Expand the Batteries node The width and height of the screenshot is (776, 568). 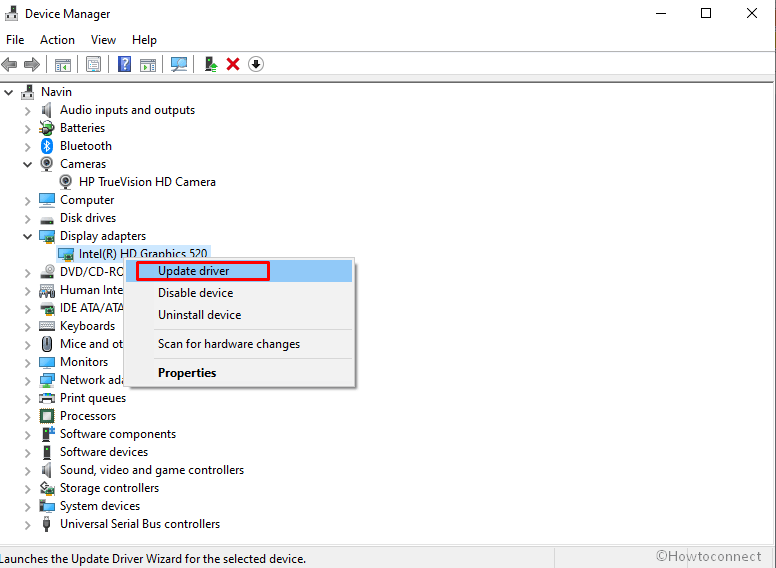point(28,129)
